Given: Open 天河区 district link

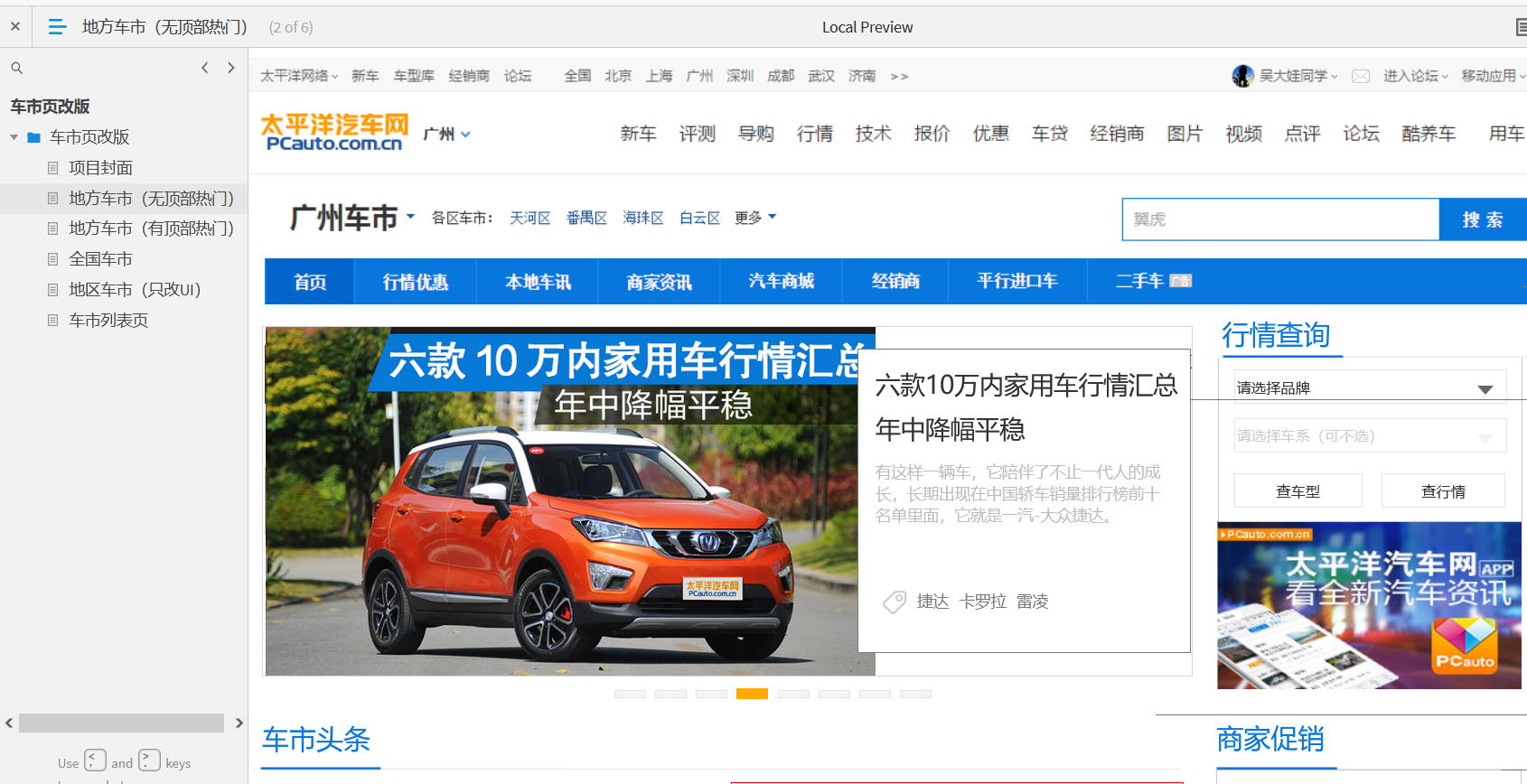Looking at the screenshot, I should (x=529, y=218).
